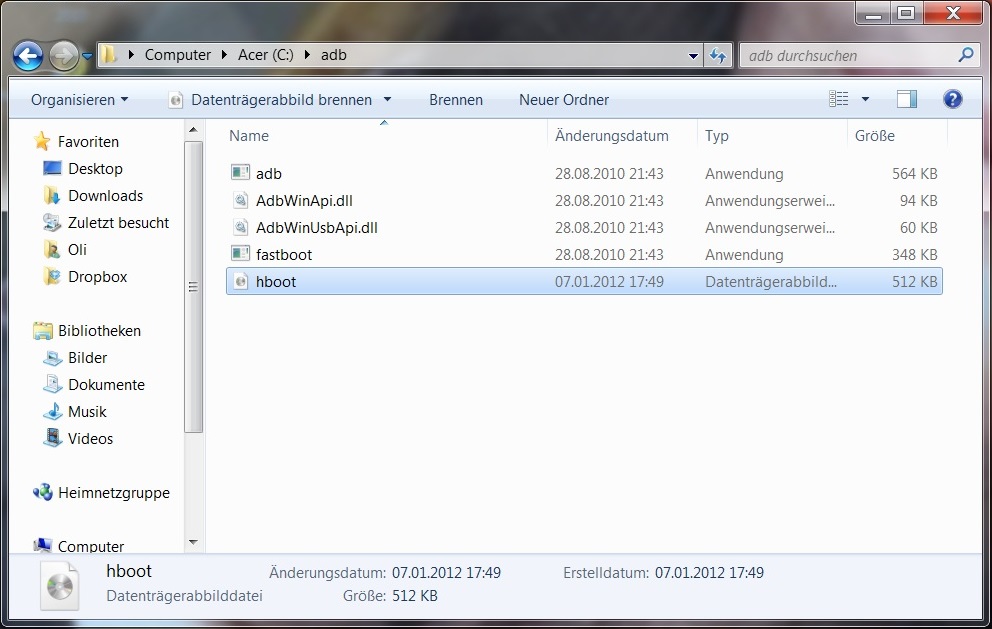Expand the arrow after Computer breadcrumb
Image resolution: width=992 pixels, height=629 pixels.
tap(224, 55)
